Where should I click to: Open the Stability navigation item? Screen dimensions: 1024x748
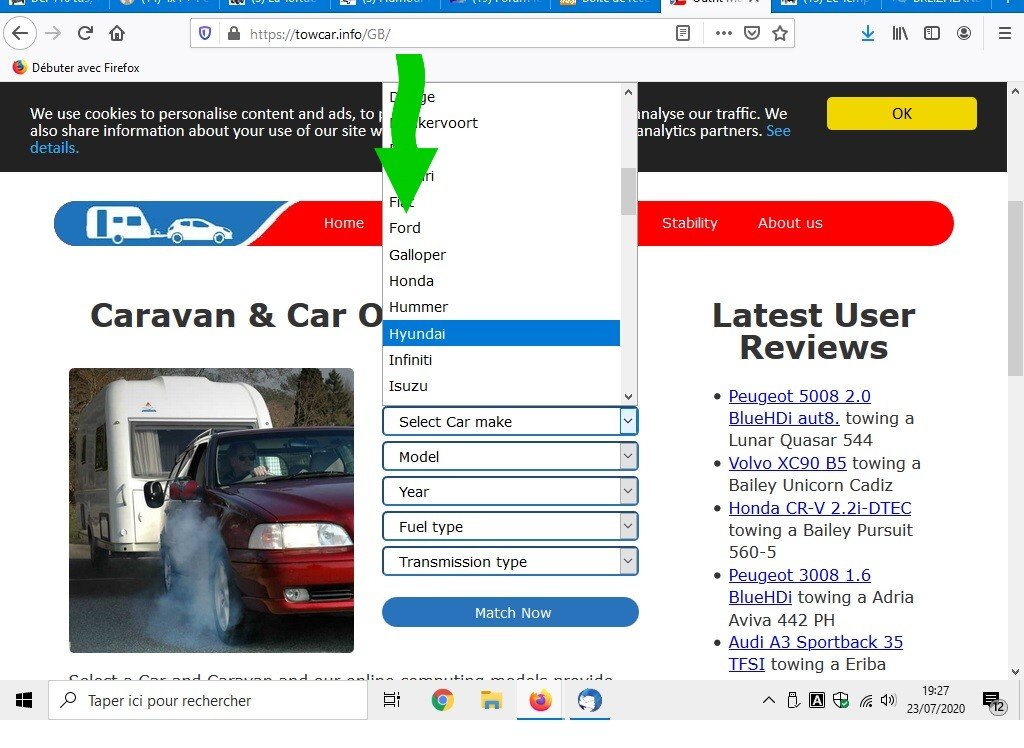point(690,223)
